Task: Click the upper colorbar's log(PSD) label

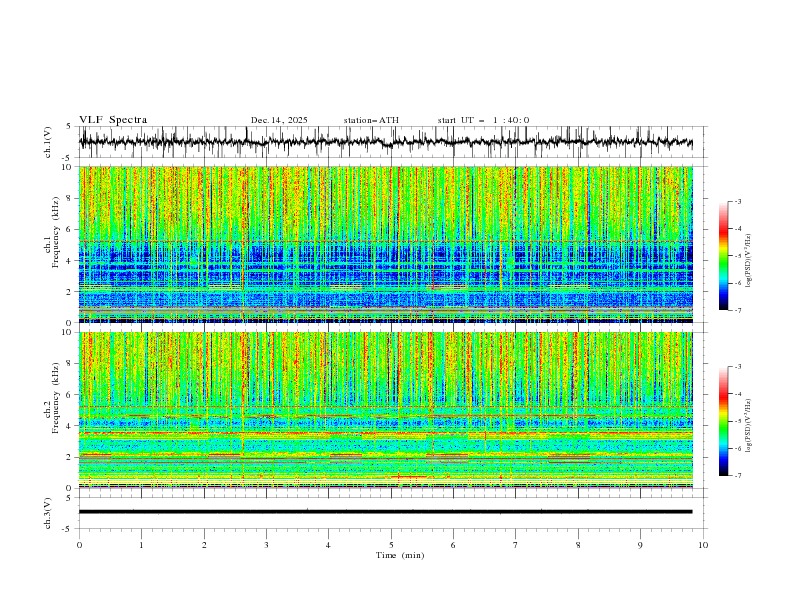Action: coord(749,261)
